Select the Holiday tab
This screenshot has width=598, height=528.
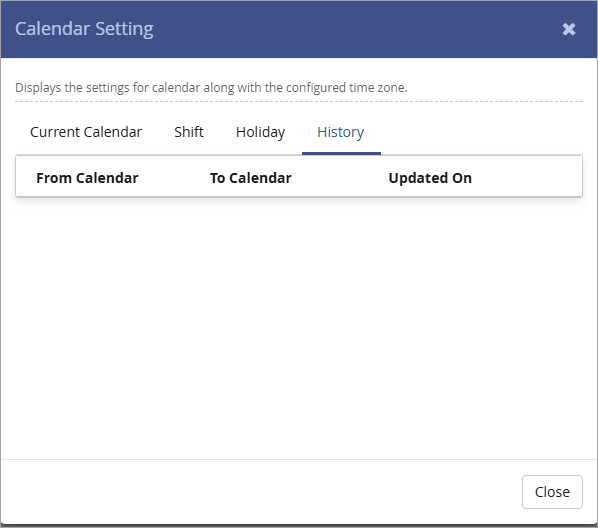tap(260, 132)
